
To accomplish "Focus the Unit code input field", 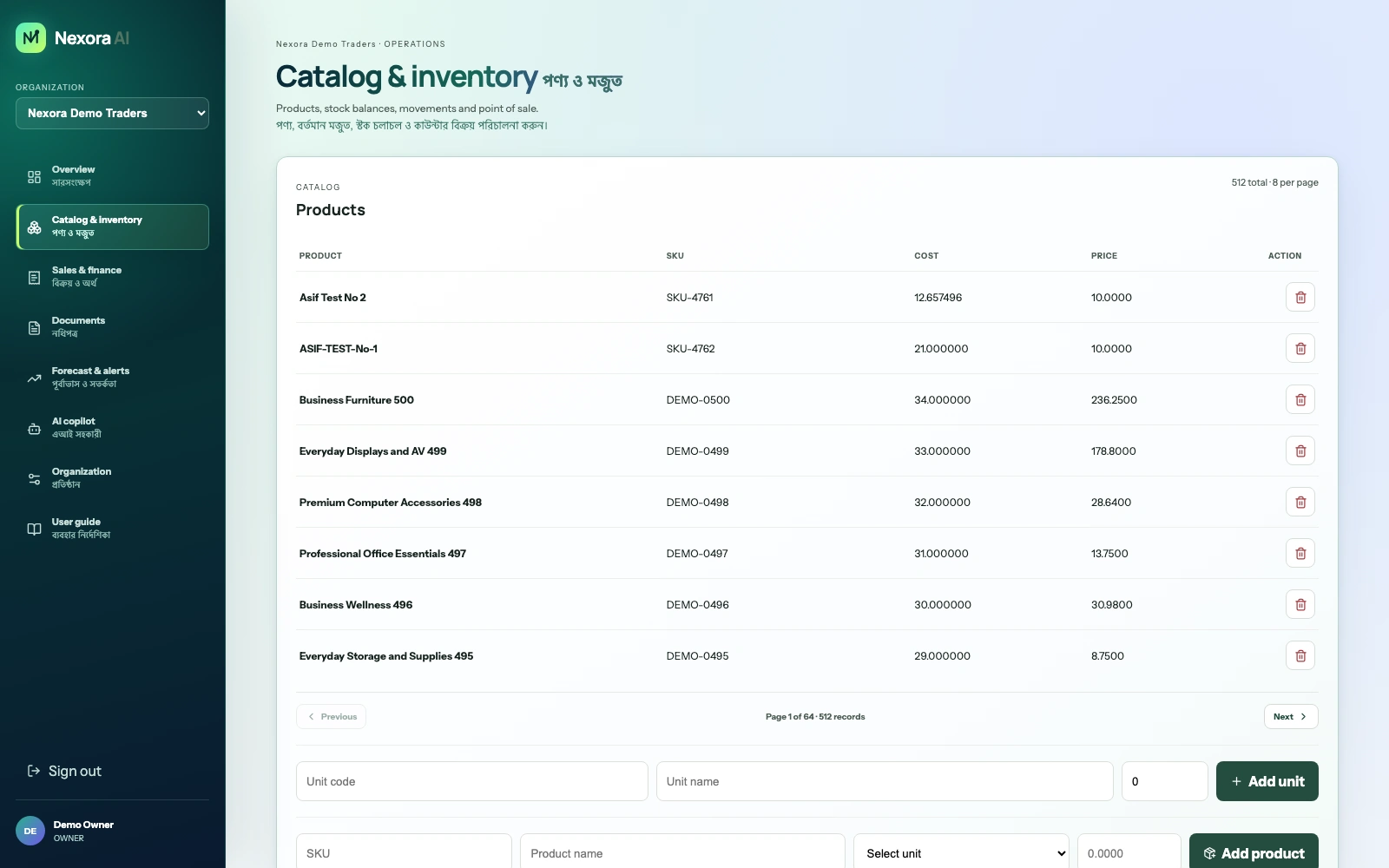I will (471, 781).
